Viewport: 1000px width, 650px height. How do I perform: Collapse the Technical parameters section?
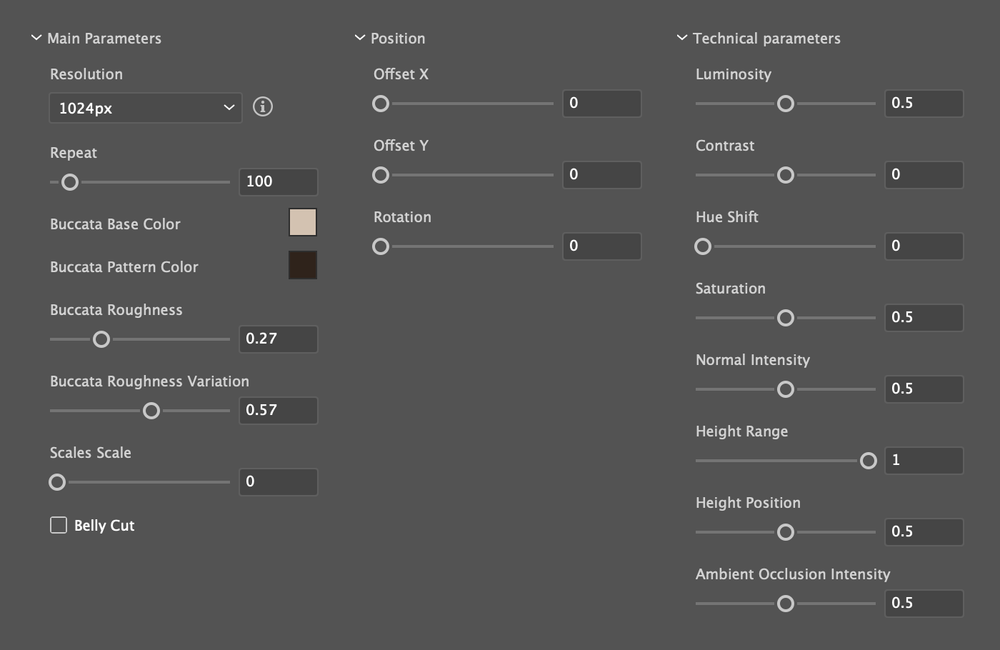682,38
